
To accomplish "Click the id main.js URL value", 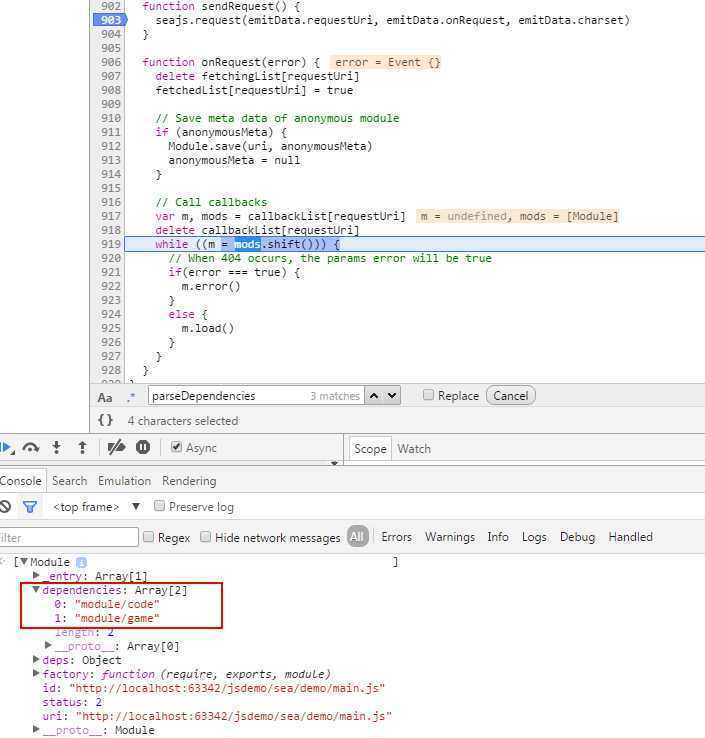I will click(227, 688).
